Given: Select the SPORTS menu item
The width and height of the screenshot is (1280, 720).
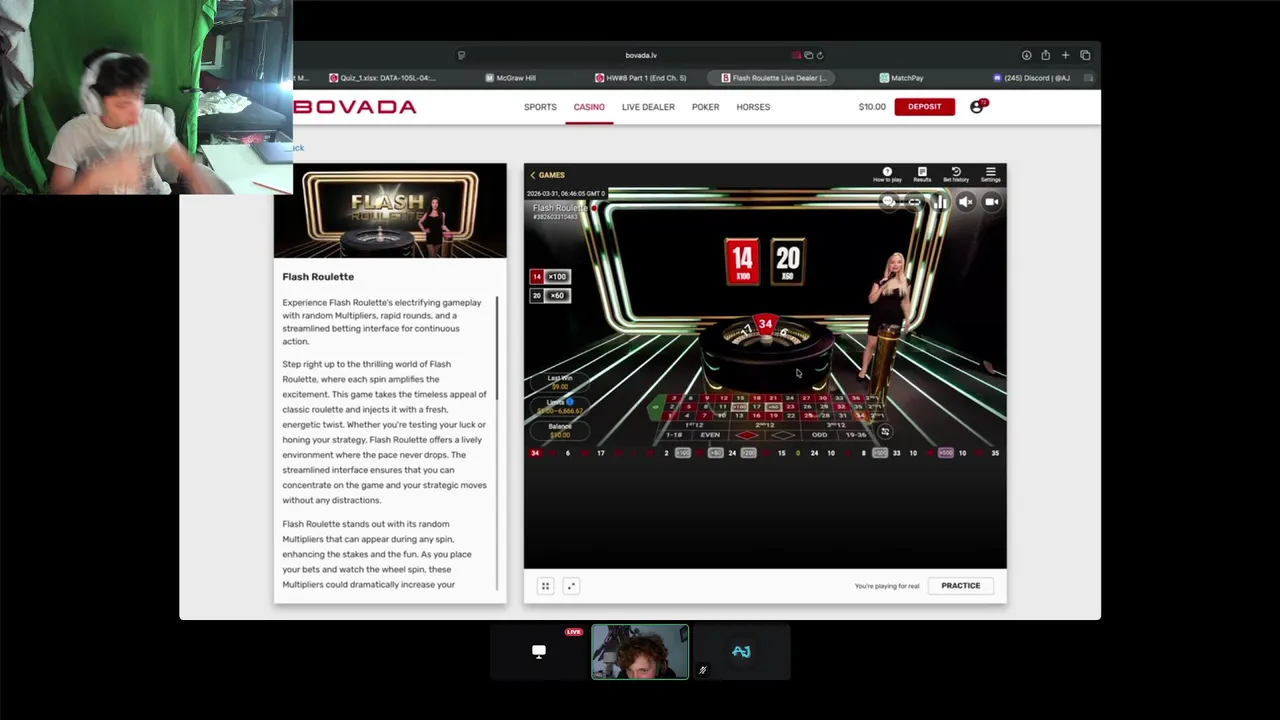Looking at the screenshot, I should (540, 107).
